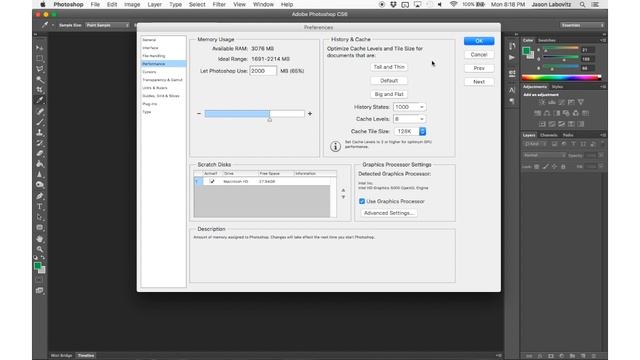Select the Hand tool

click(40, 239)
